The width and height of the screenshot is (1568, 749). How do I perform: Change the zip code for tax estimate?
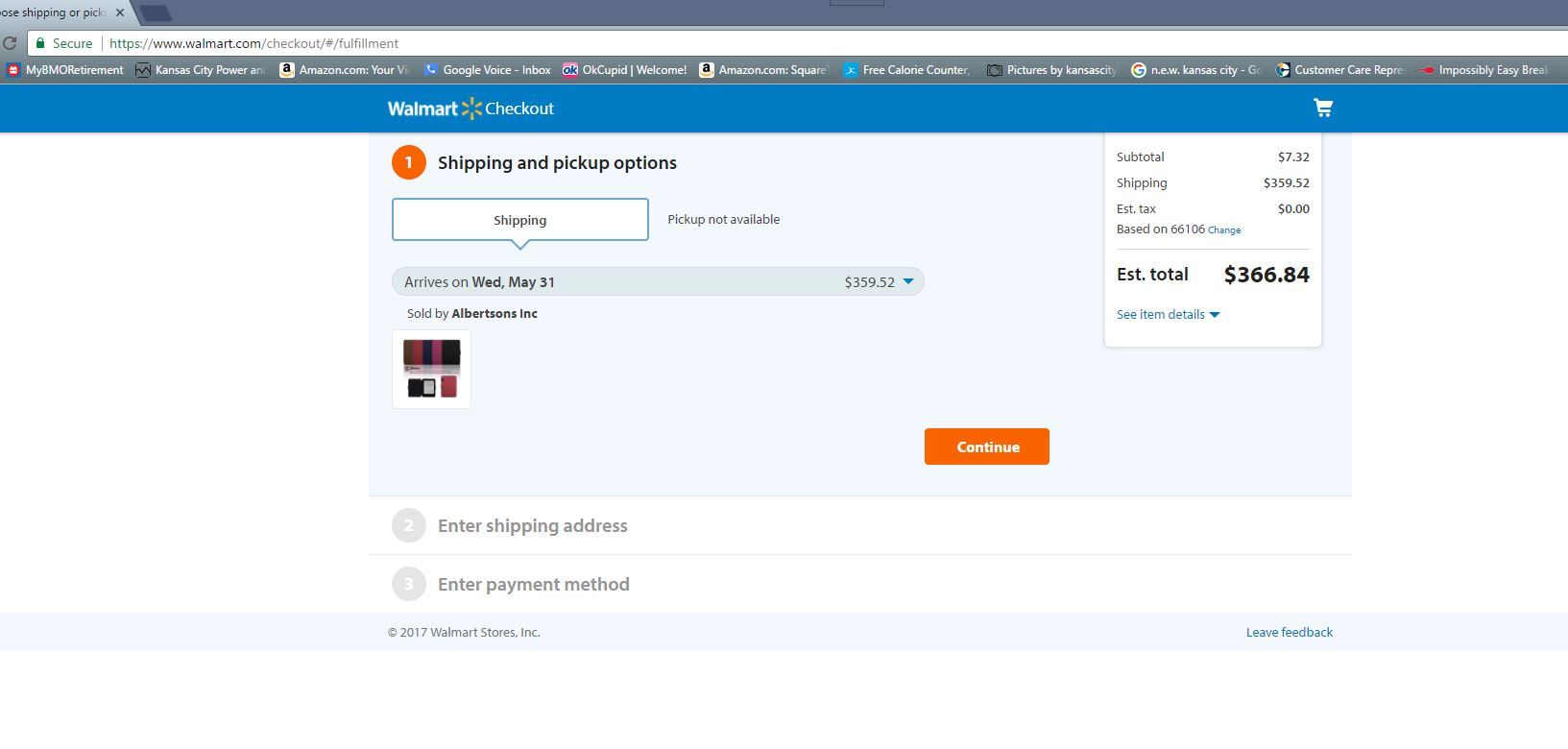click(x=1223, y=230)
